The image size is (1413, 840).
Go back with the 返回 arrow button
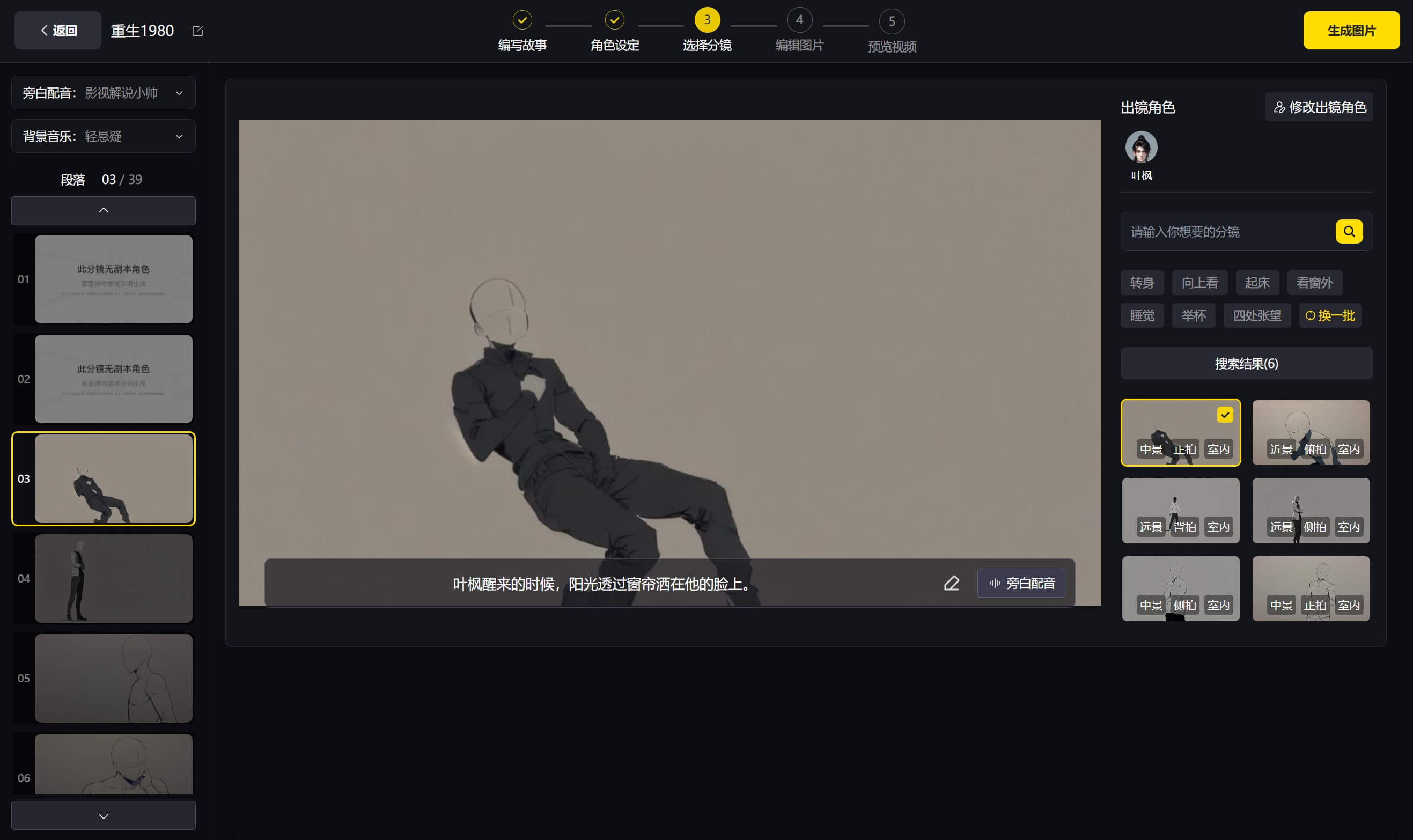(58, 31)
